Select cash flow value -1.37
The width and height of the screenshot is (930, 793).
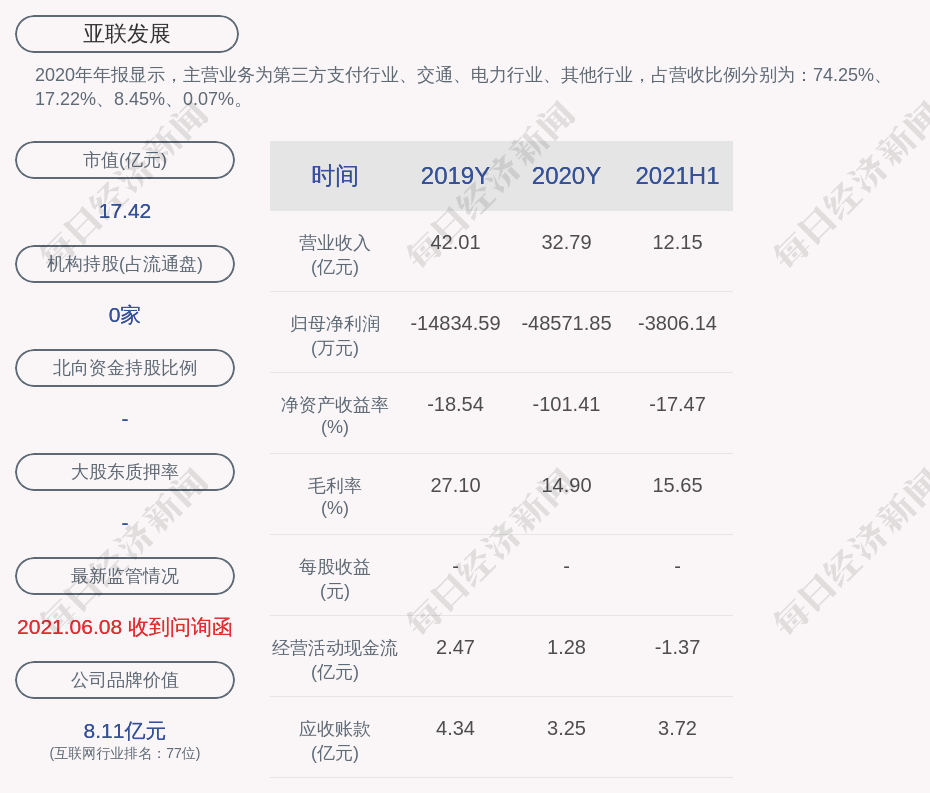coord(677,647)
